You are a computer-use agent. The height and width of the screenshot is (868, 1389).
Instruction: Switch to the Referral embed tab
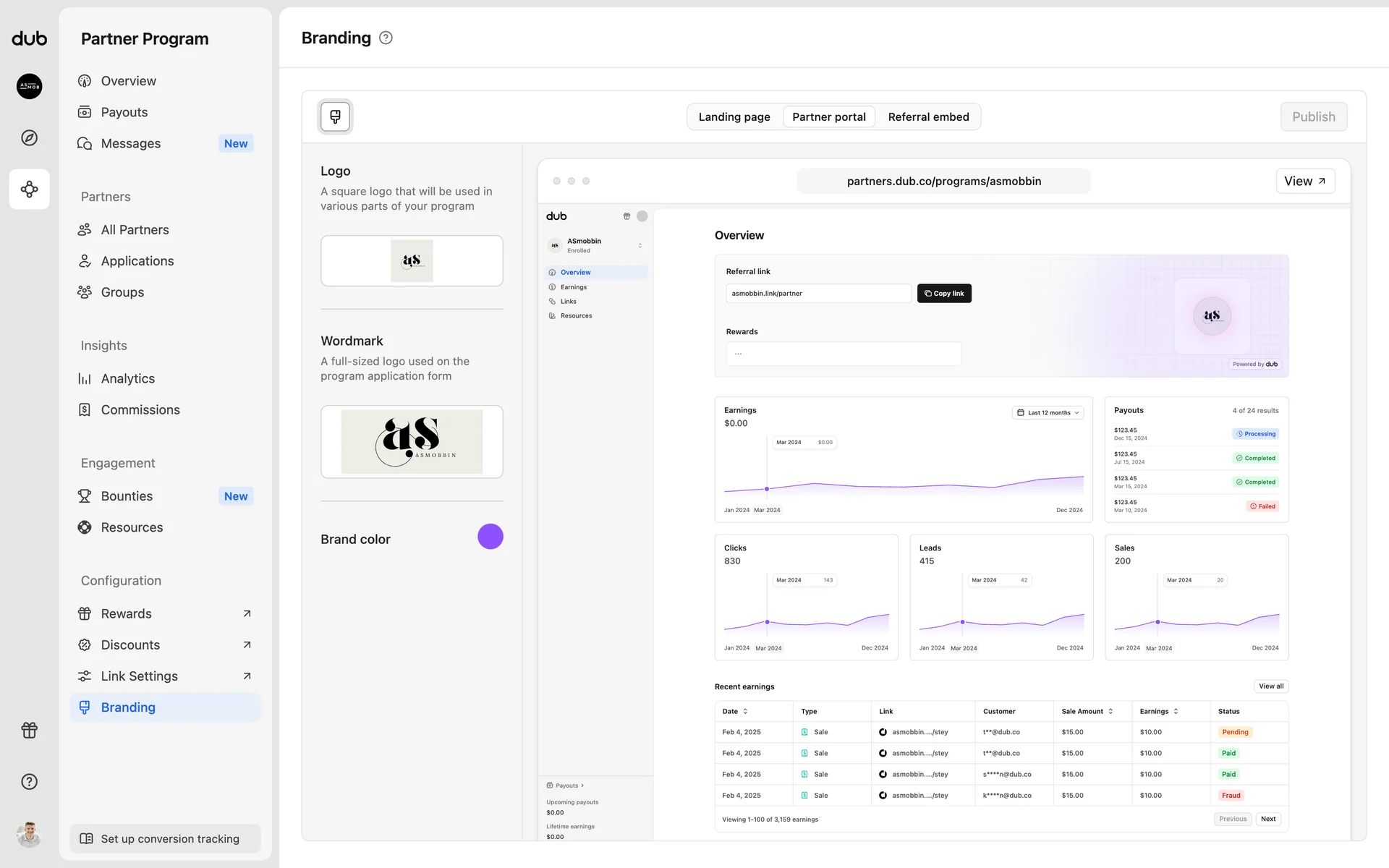928,116
